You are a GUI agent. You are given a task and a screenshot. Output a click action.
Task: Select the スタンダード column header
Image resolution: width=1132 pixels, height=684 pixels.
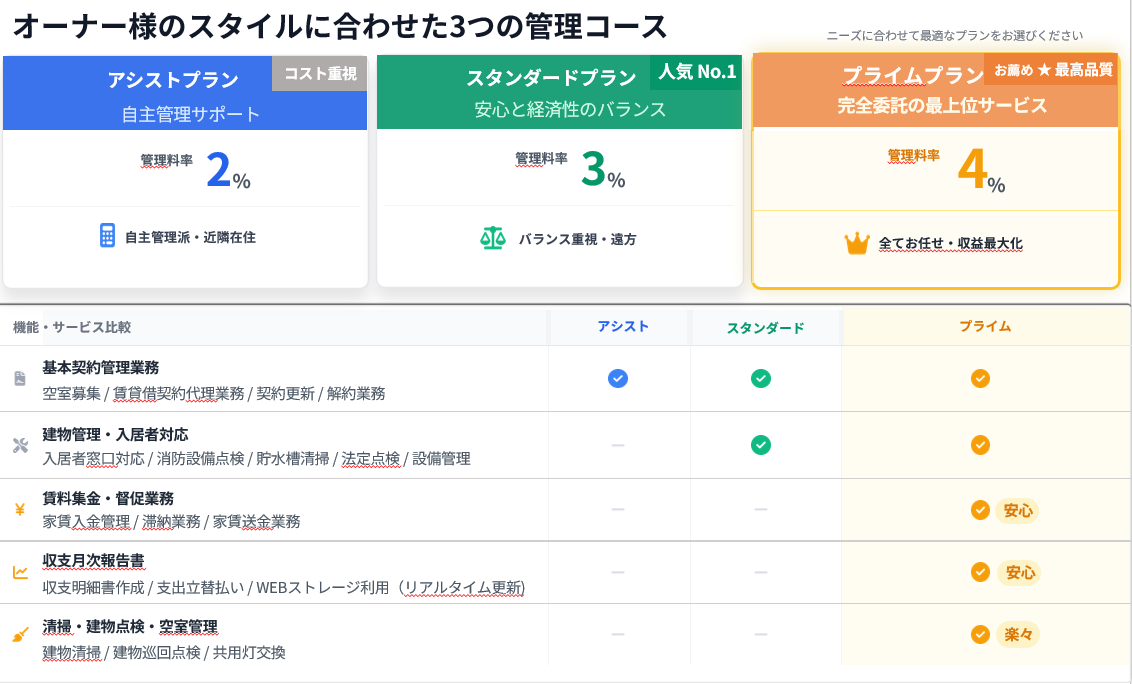tap(765, 328)
